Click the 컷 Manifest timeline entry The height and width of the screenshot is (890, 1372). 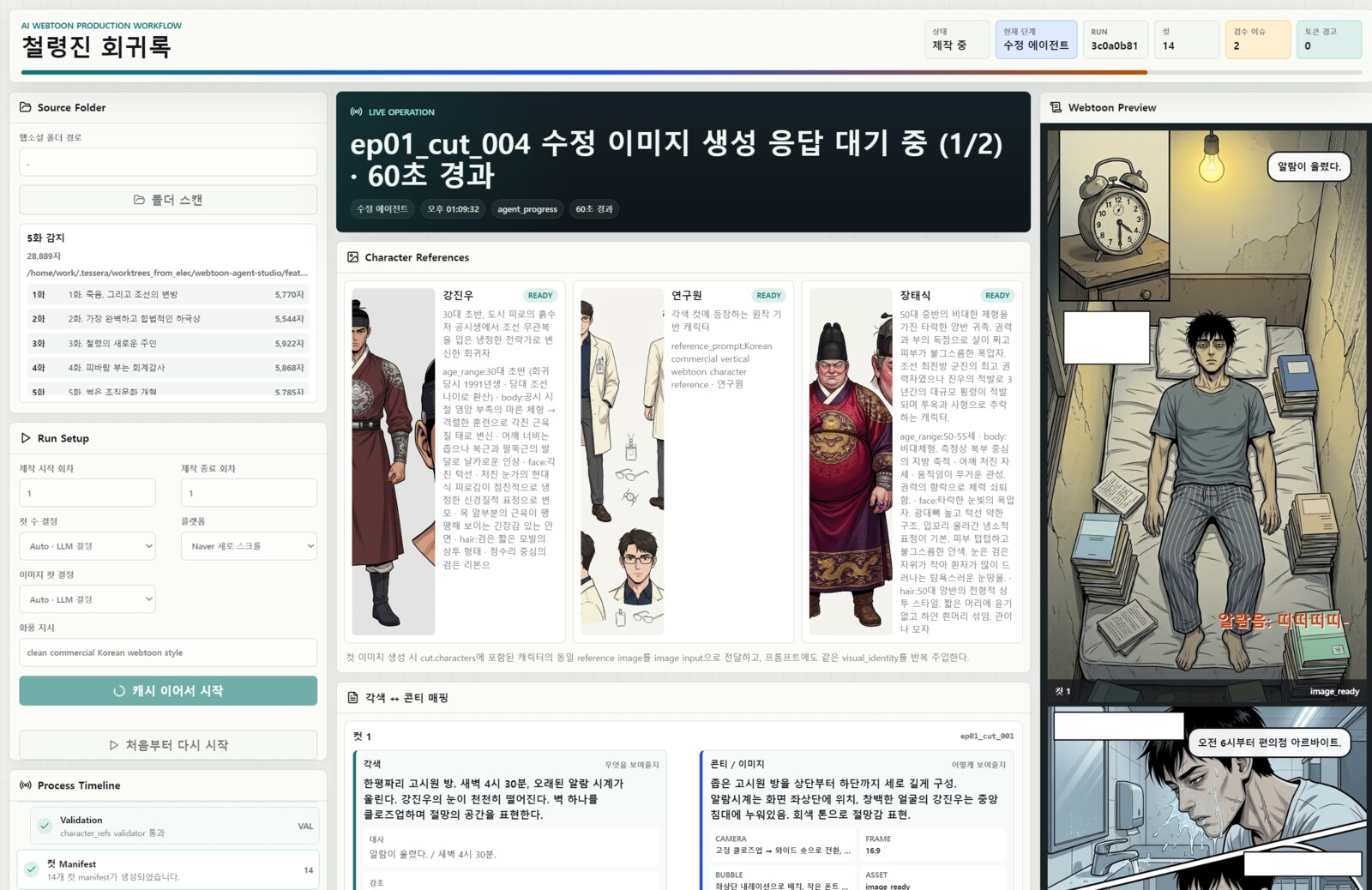click(x=168, y=869)
